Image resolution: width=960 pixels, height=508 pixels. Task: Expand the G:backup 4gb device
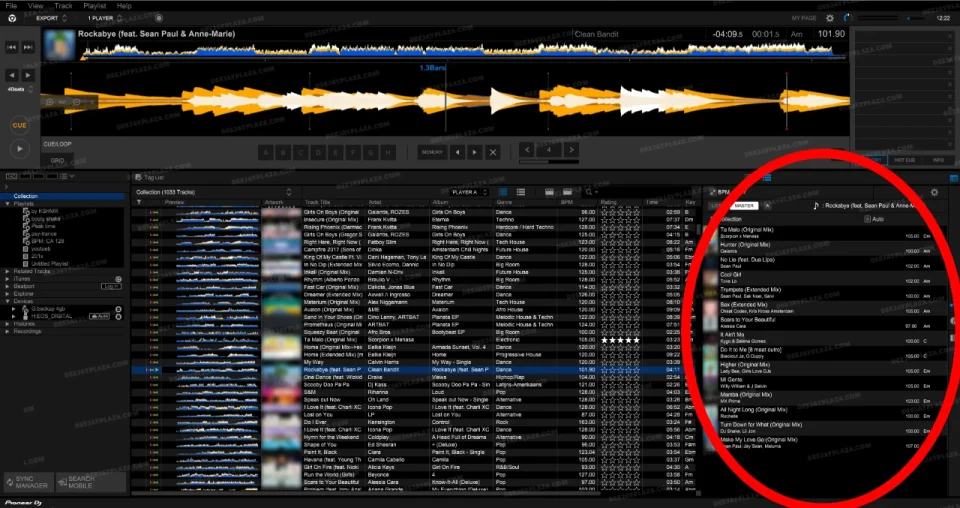pos(14,309)
